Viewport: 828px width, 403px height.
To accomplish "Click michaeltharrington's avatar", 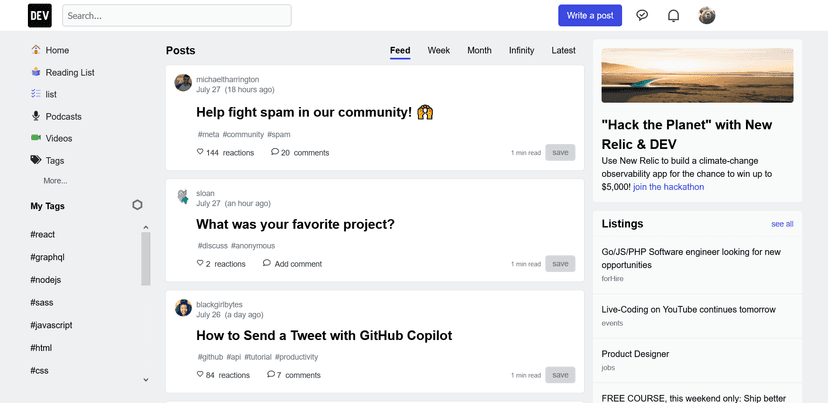I will (x=183, y=83).
